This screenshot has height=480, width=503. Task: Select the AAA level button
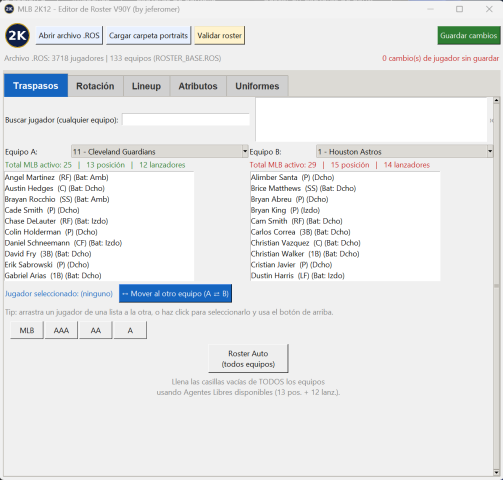[x=61, y=330]
